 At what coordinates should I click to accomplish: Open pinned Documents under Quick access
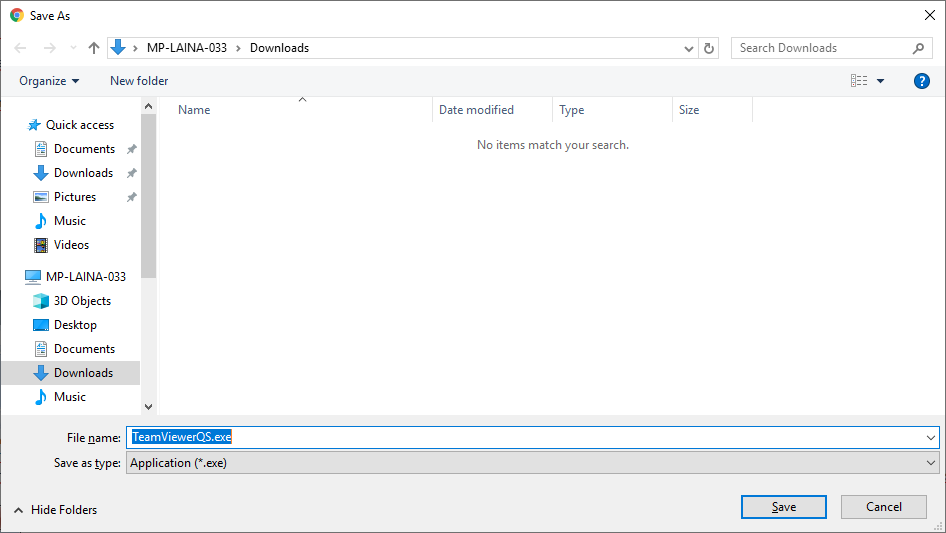[x=84, y=149]
